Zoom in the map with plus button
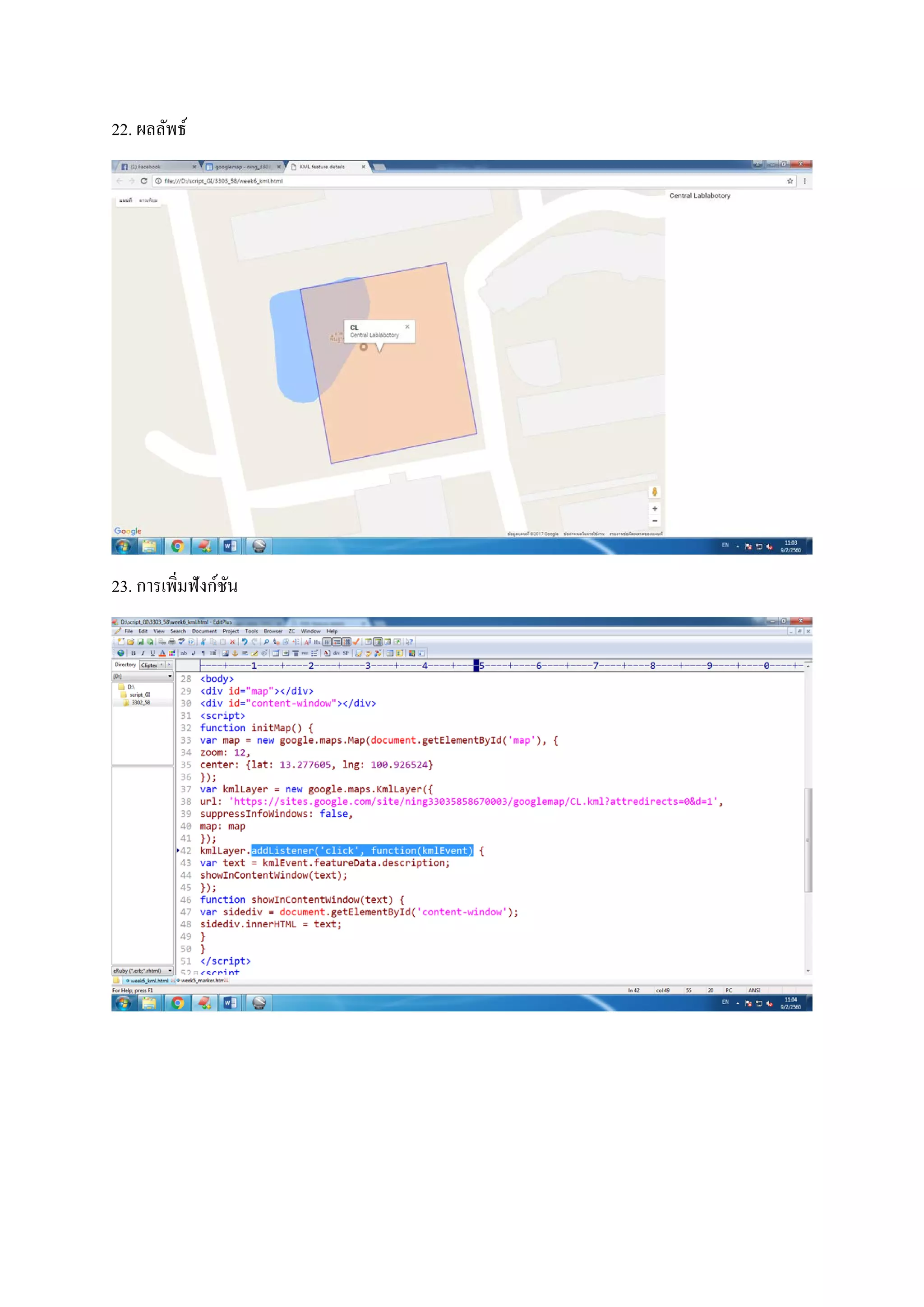Viewport: 924px width, 1307px height. point(655,508)
